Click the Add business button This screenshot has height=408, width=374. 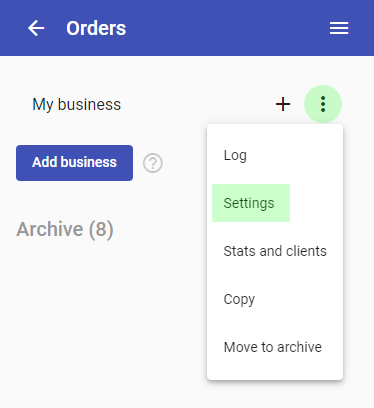click(x=74, y=163)
